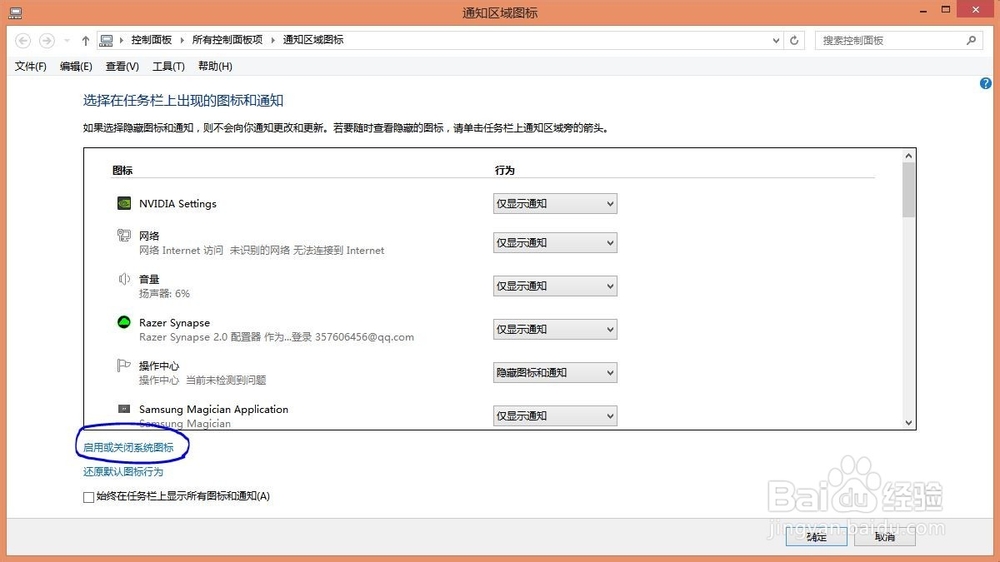
Task: Open behavior dropdown for Razer Synapse
Action: pos(555,329)
